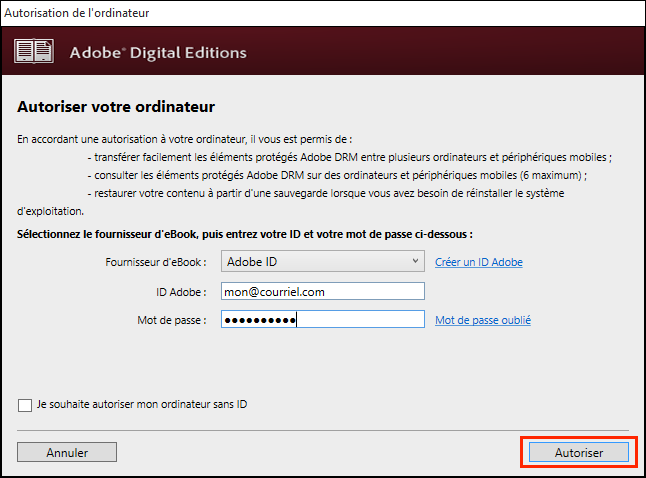Select the "Fournisseur d'eBook :" label
Viewport: 646px width, 478px height.
coord(156,262)
